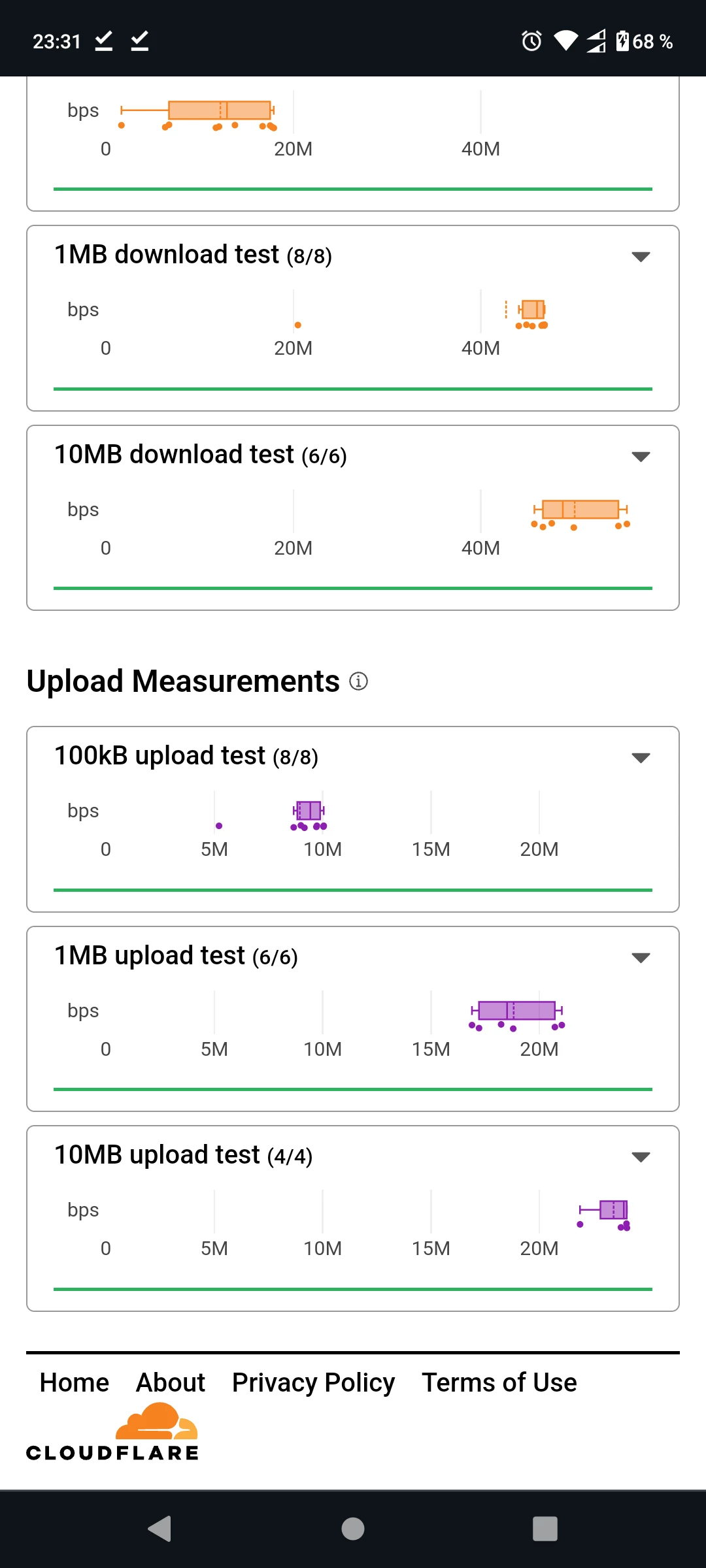Expand the 100kB upload test section
The width and height of the screenshot is (706, 1568).
pyautogui.click(x=641, y=757)
